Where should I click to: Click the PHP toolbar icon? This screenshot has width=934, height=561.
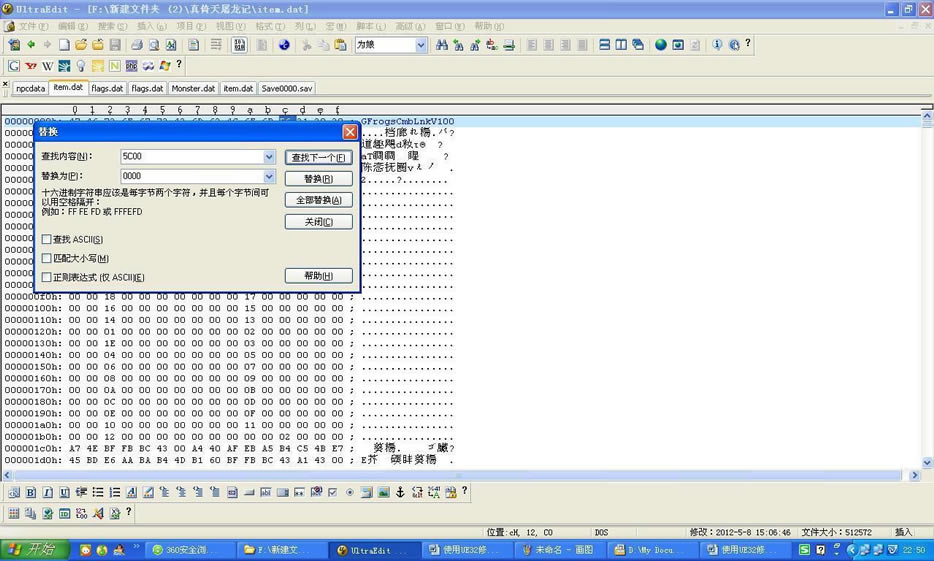(132, 66)
